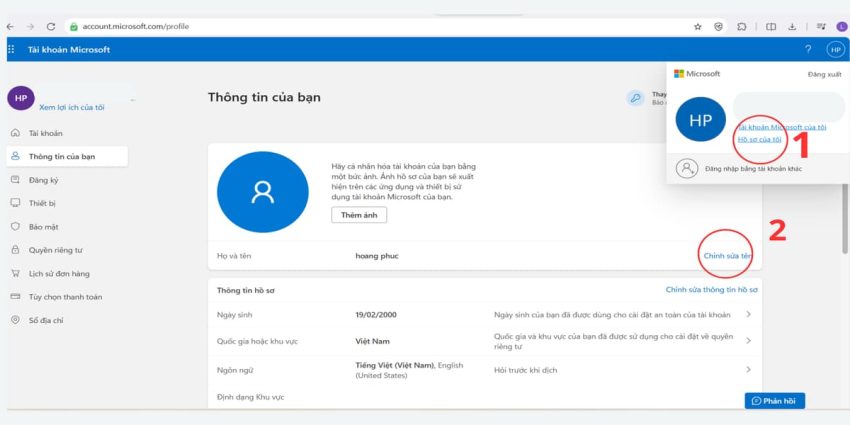Click Hỏi trước khi dịch text
850x425 pixels.
pyautogui.click(x=525, y=370)
